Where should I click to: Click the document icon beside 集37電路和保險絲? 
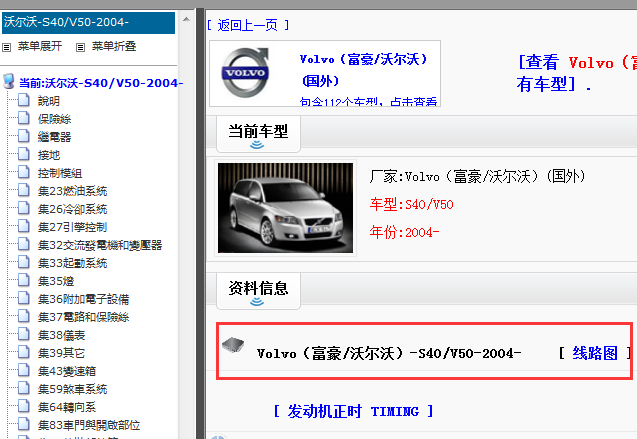pyautogui.click(x=24, y=316)
